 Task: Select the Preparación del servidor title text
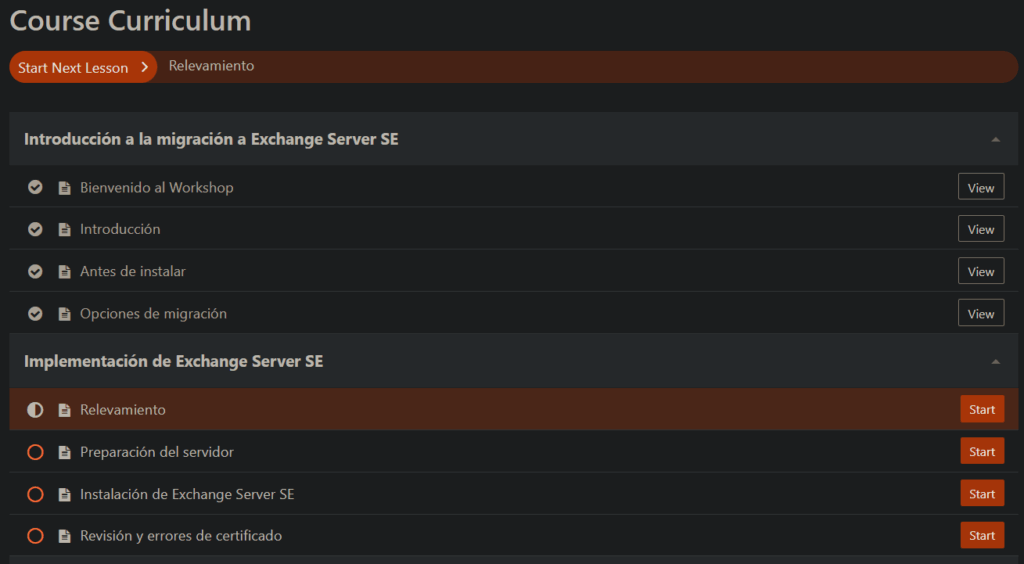tap(157, 452)
